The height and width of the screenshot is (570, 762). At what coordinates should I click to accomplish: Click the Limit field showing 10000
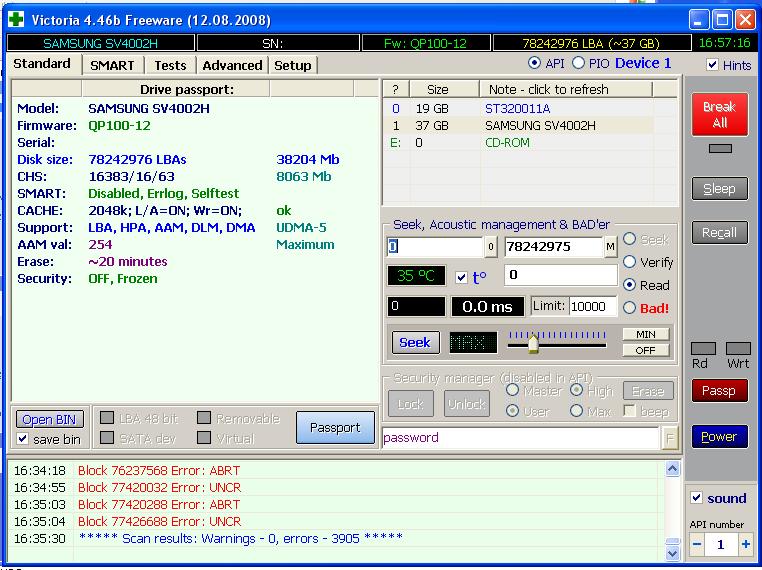(x=592, y=307)
